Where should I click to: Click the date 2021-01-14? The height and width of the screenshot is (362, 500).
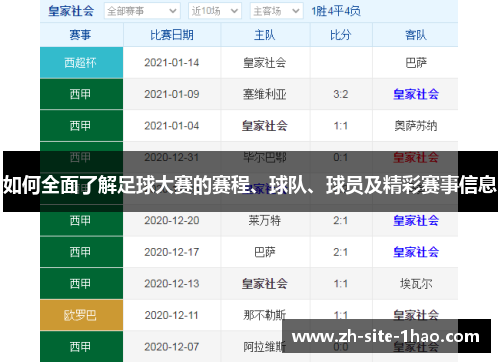172,63
